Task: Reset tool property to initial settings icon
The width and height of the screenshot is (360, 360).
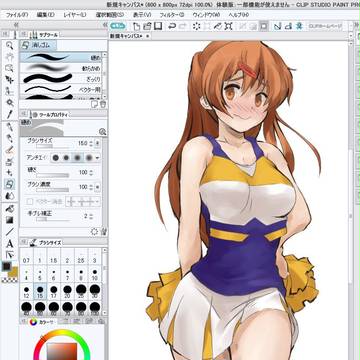Action: (x=94, y=231)
